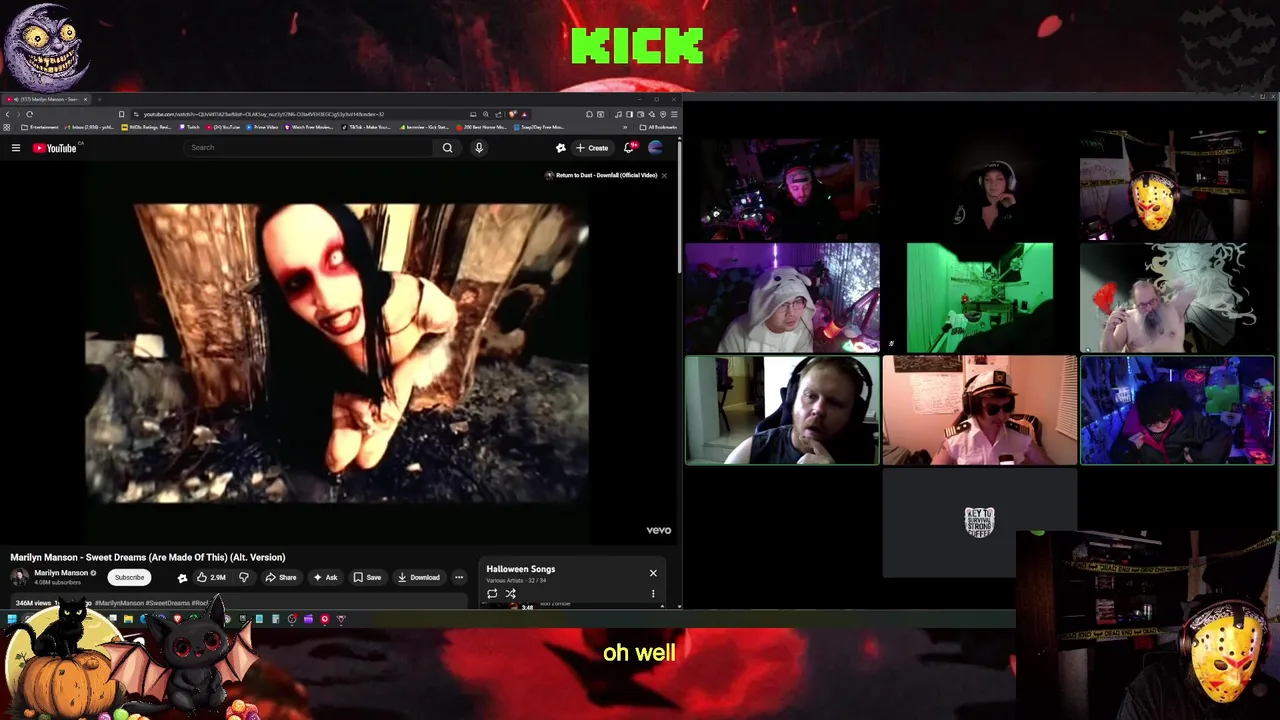Reload the page with the refresh icon

[x=29, y=114]
